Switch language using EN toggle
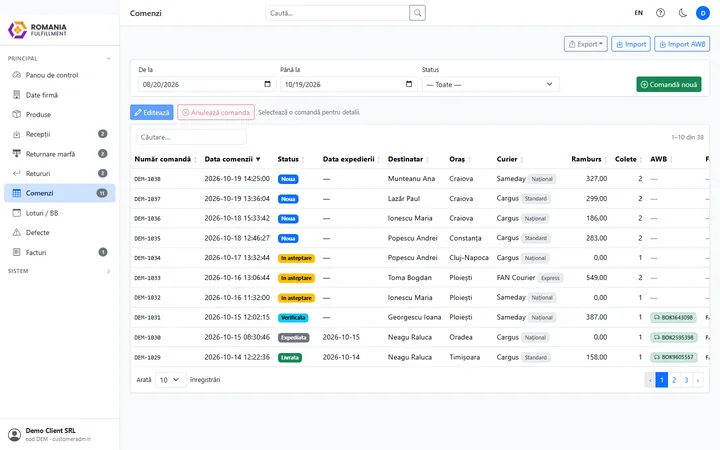This screenshot has width=720, height=450. coord(638,13)
